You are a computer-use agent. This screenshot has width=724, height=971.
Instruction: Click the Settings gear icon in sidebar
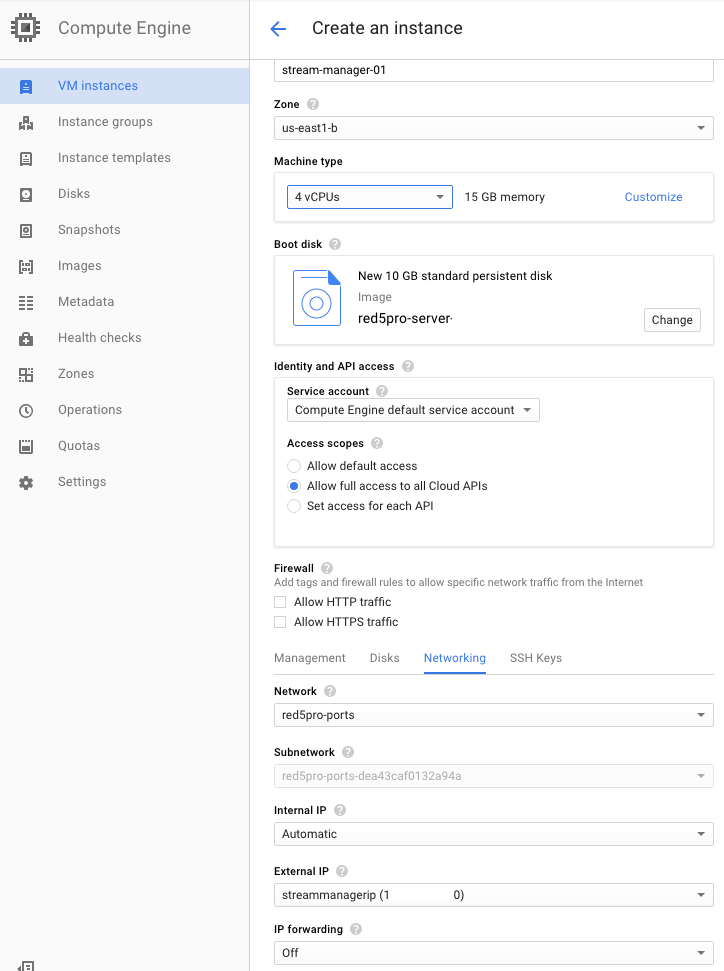pos(26,482)
